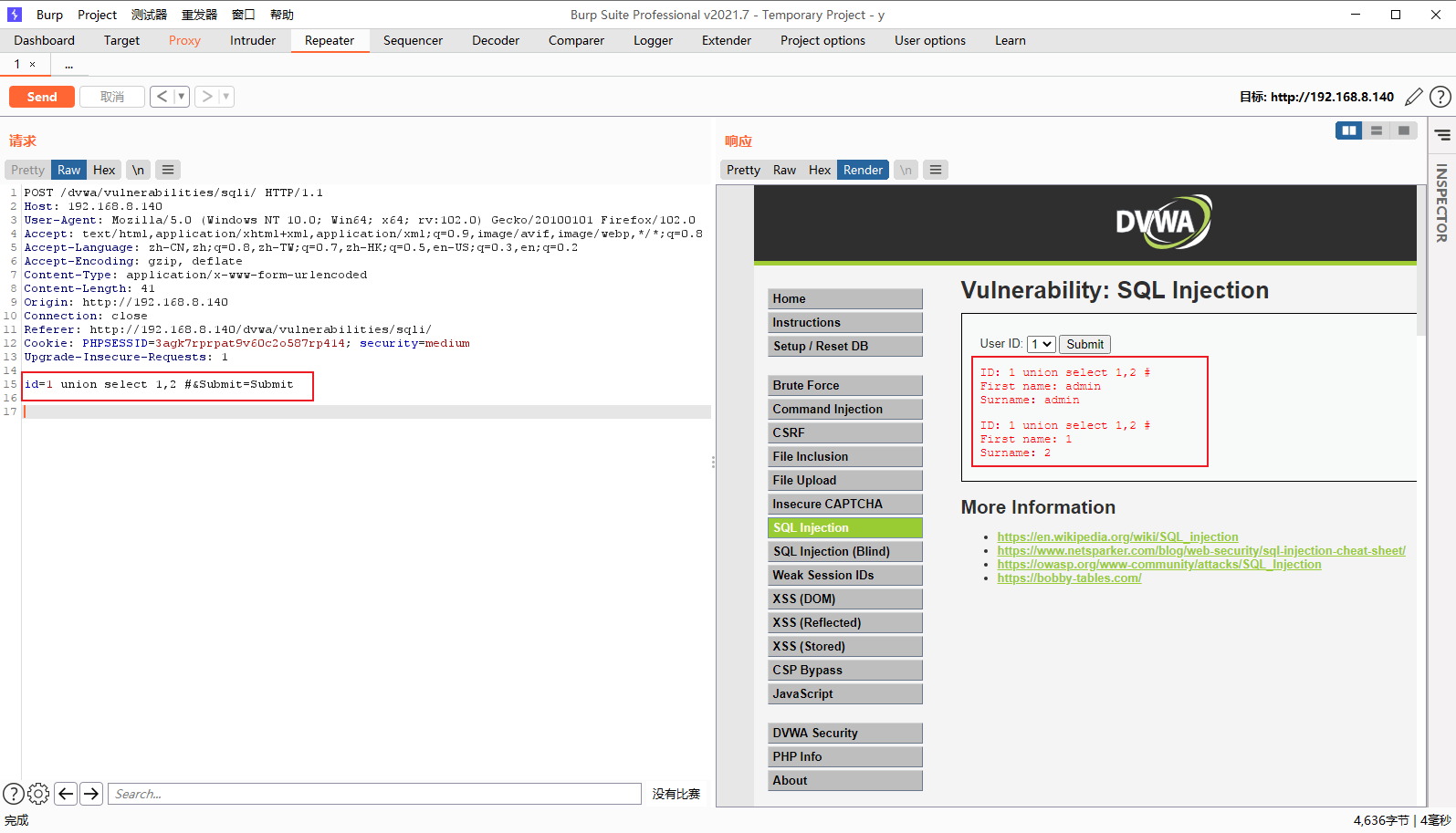
Task: Click Setup / Reset DB item
Action: pyautogui.click(x=845, y=346)
